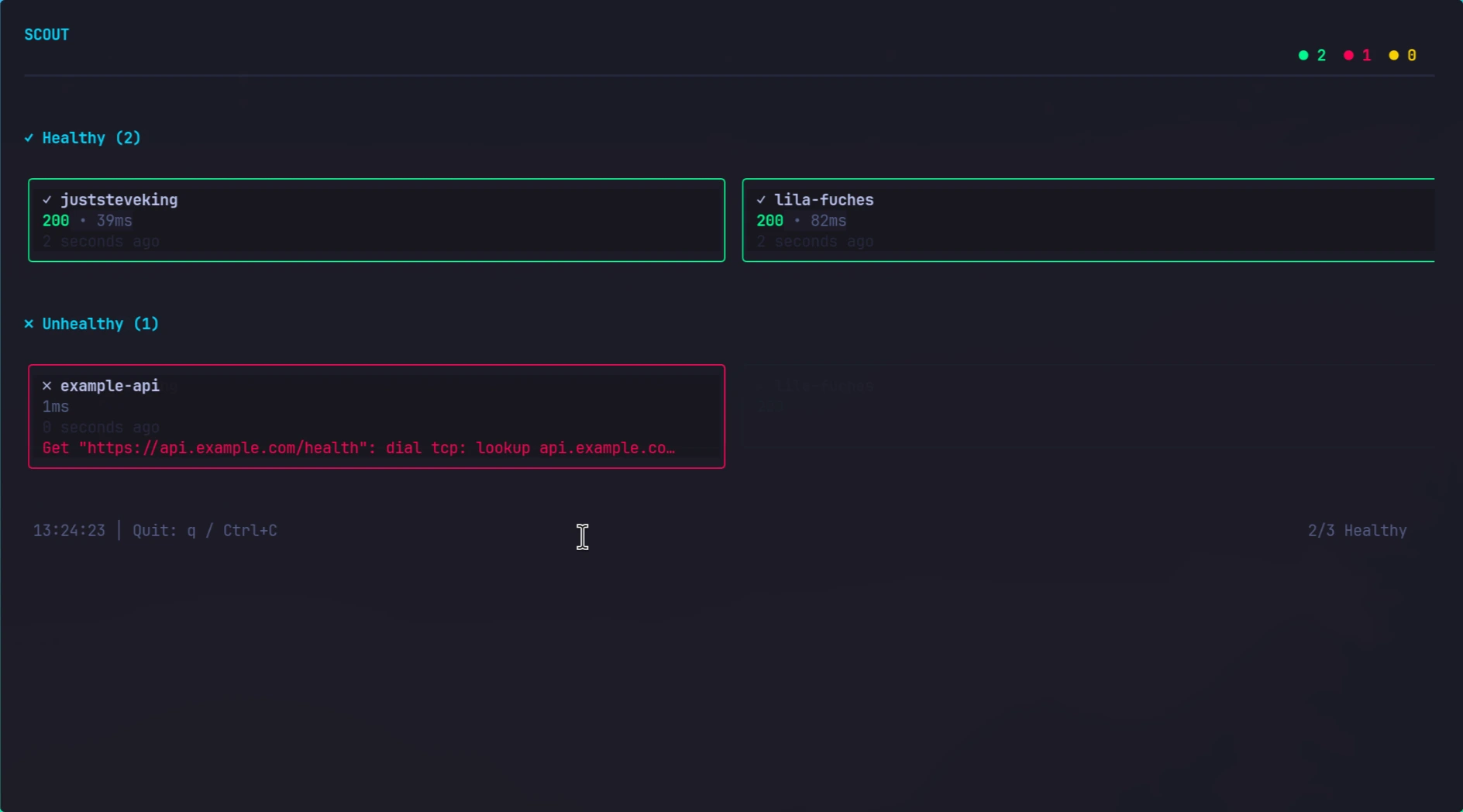Select the juststeveking service name
The image size is (1463, 812).
pyautogui.click(x=119, y=200)
